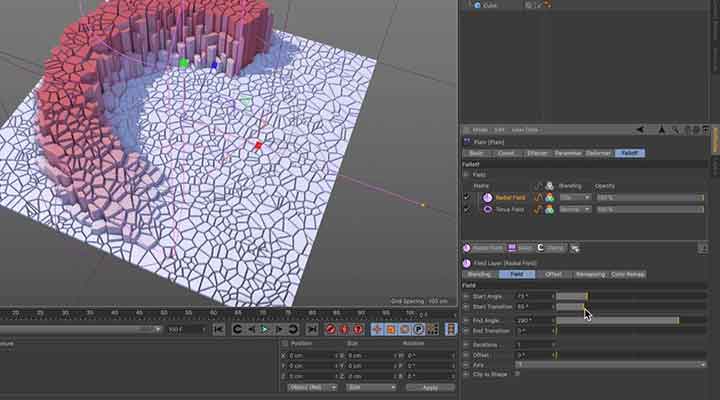This screenshot has height=400, width=720.
Task: Play the animation forwards
Action: 264,329
